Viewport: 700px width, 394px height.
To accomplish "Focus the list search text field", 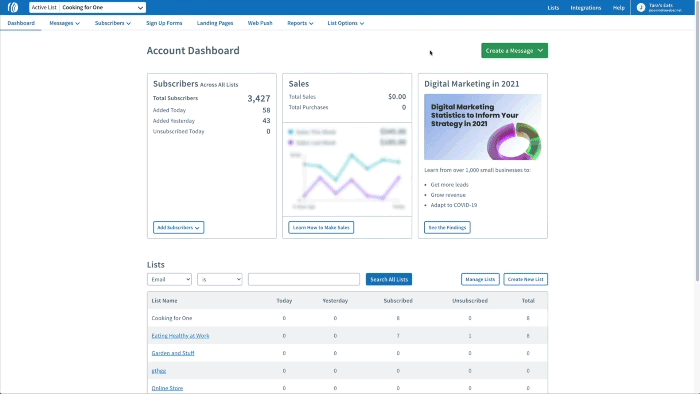I will [x=304, y=279].
